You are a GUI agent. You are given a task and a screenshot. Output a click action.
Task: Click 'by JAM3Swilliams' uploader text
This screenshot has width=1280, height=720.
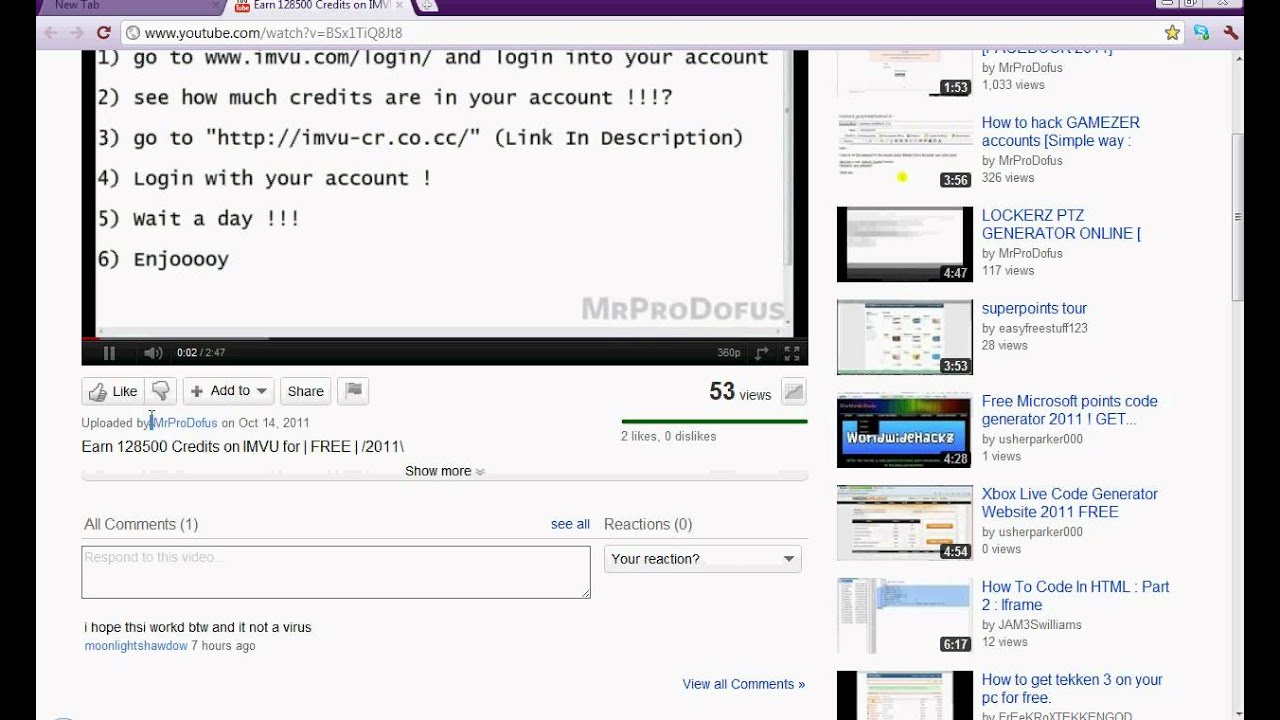point(1032,624)
